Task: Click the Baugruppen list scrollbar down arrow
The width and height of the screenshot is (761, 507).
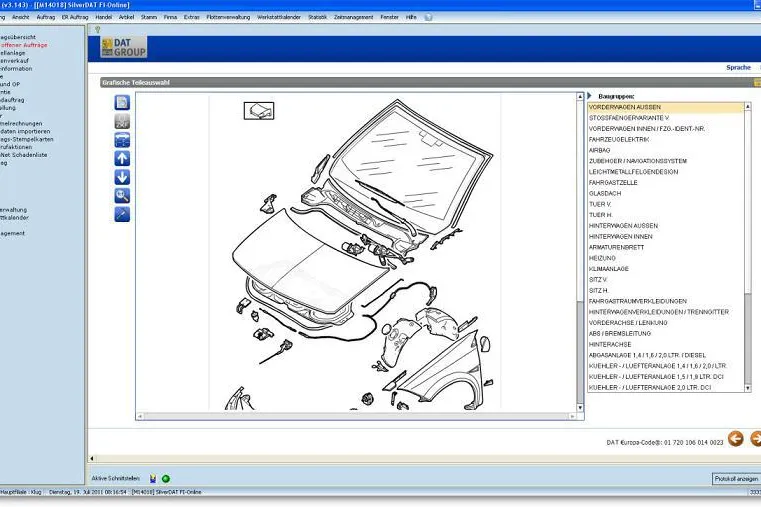Action: [x=747, y=388]
